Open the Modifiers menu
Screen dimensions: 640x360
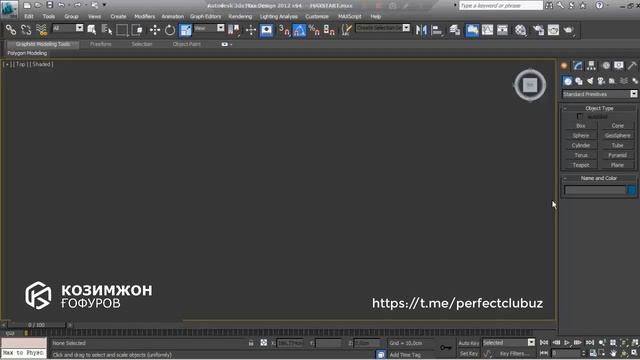[x=144, y=16]
